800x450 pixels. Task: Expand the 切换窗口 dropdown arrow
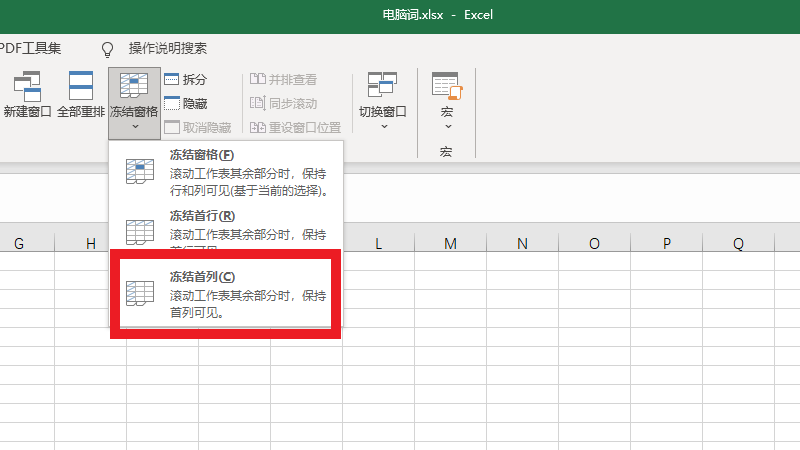click(383, 127)
